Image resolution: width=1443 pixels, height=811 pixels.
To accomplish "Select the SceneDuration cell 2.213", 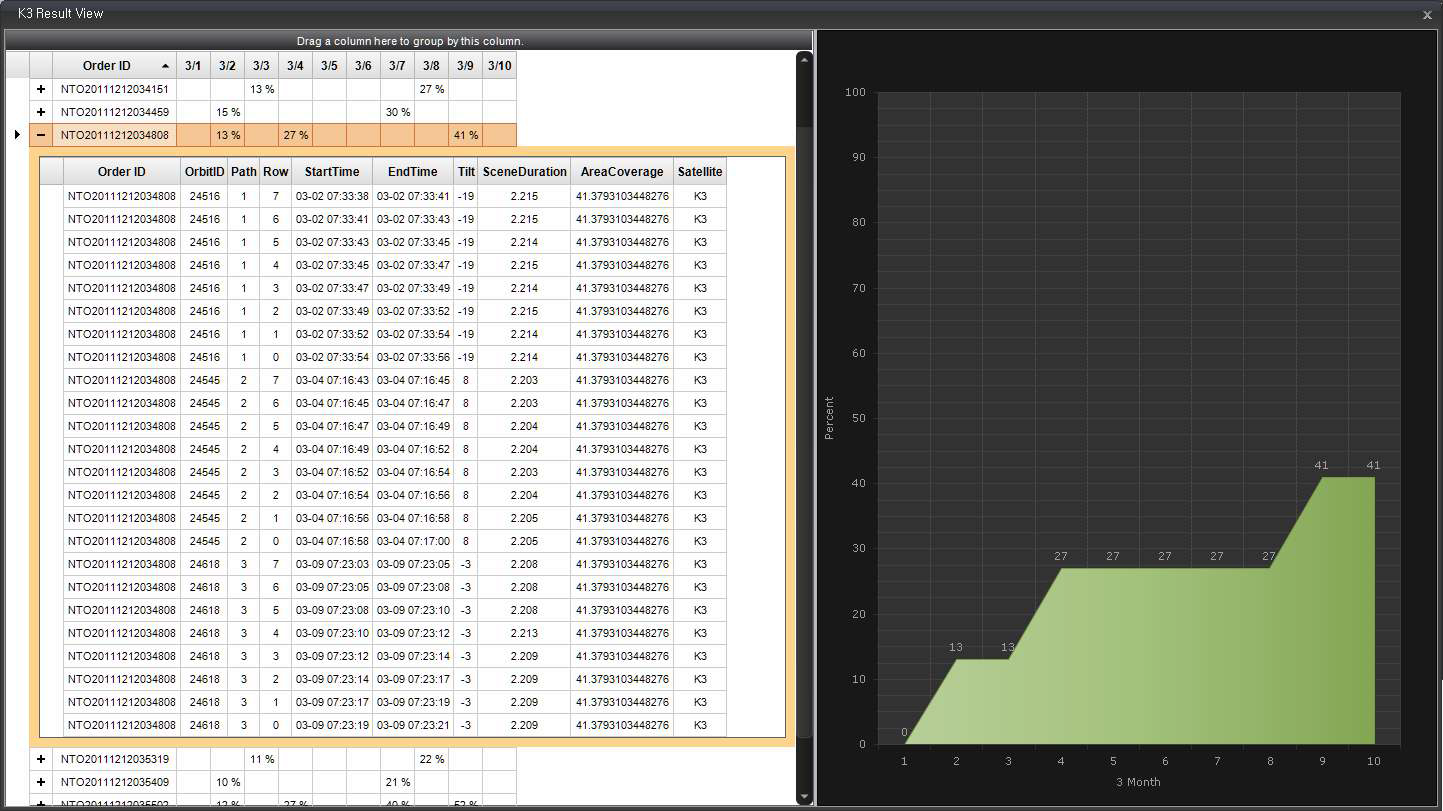I will pyautogui.click(x=525, y=633).
